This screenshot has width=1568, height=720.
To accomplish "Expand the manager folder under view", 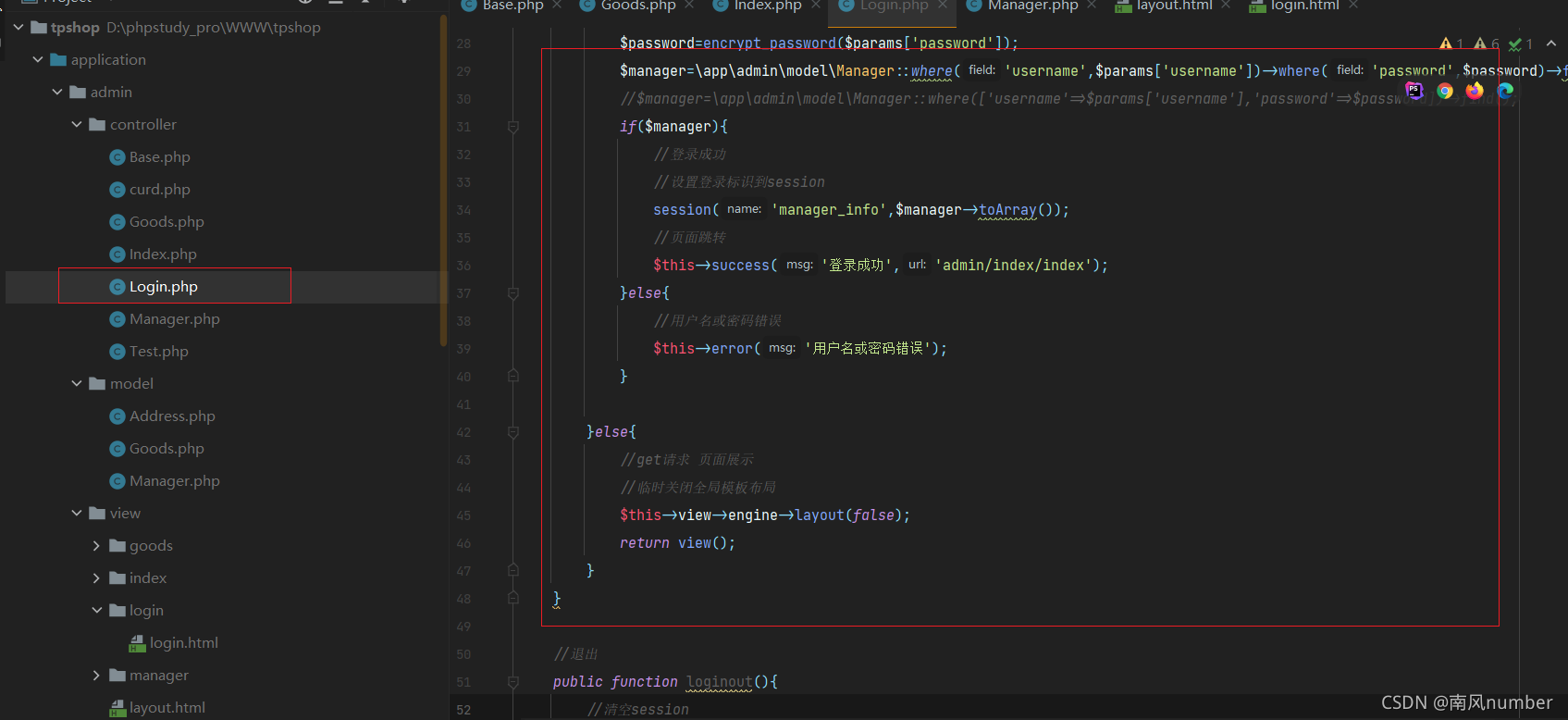I will pyautogui.click(x=96, y=676).
